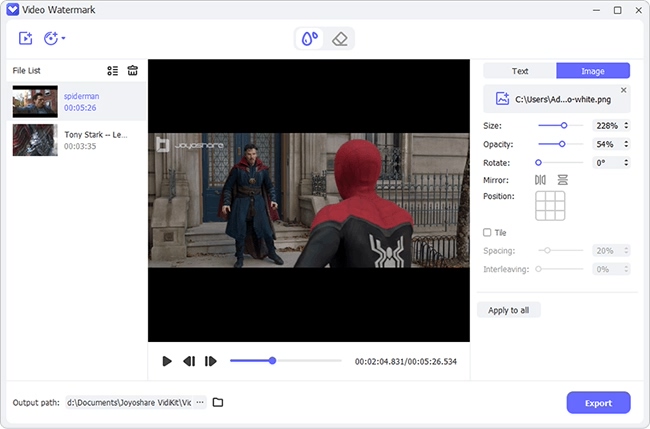Click the playback progress slider handle
This screenshot has width=650, height=429.
point(272,361)
